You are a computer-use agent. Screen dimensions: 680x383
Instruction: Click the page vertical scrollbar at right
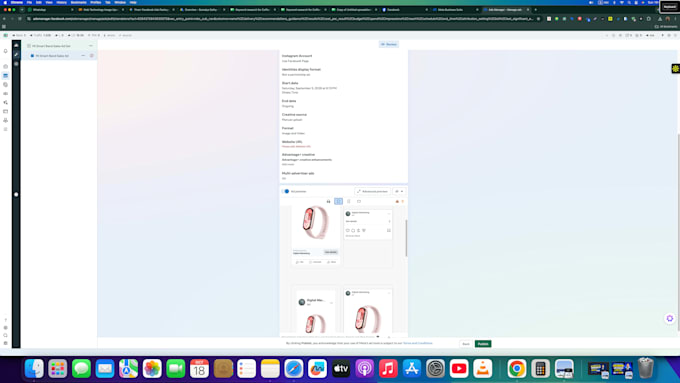(x=678, y=232)
